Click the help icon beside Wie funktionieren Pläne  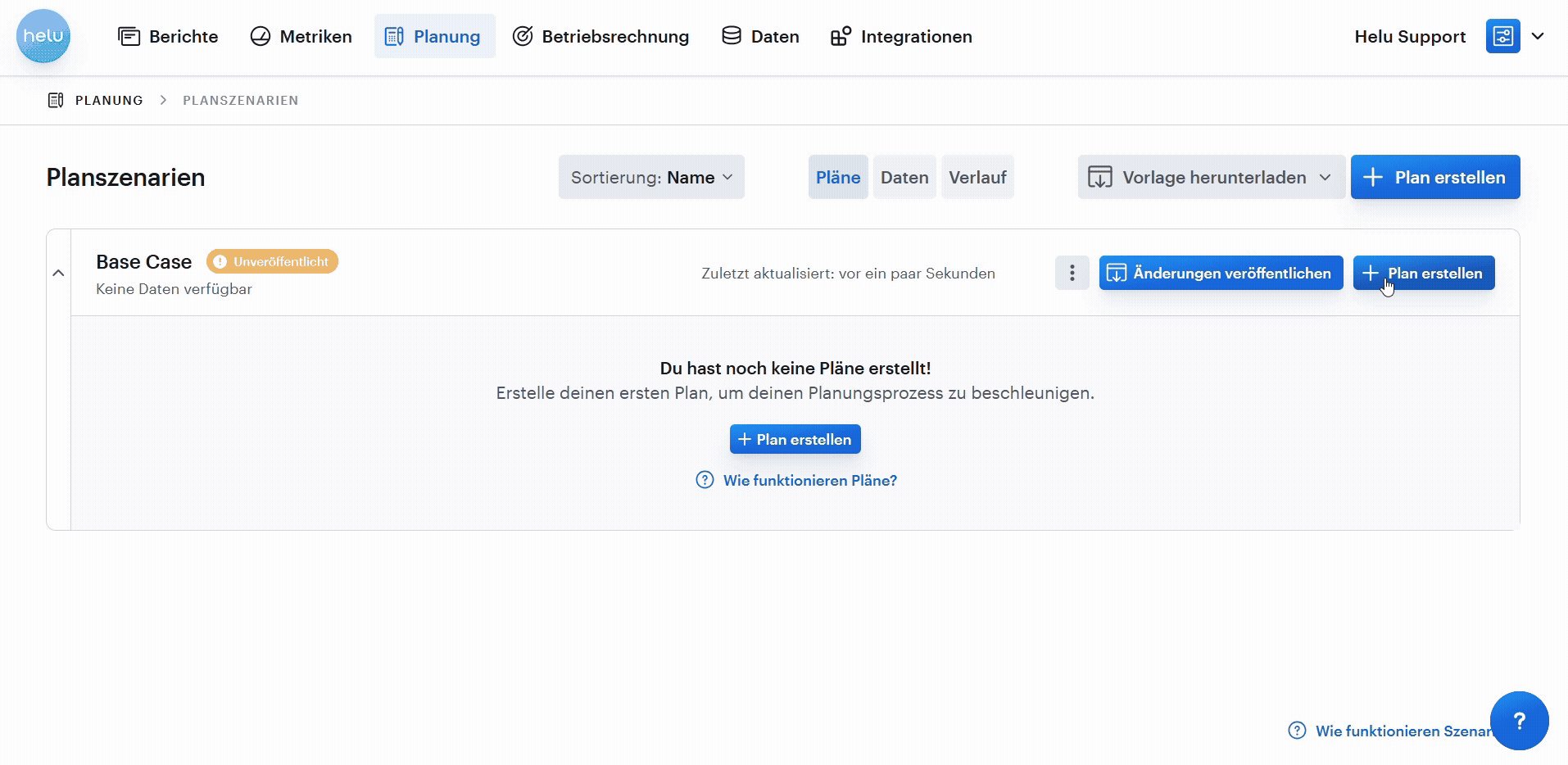point(705,480)
